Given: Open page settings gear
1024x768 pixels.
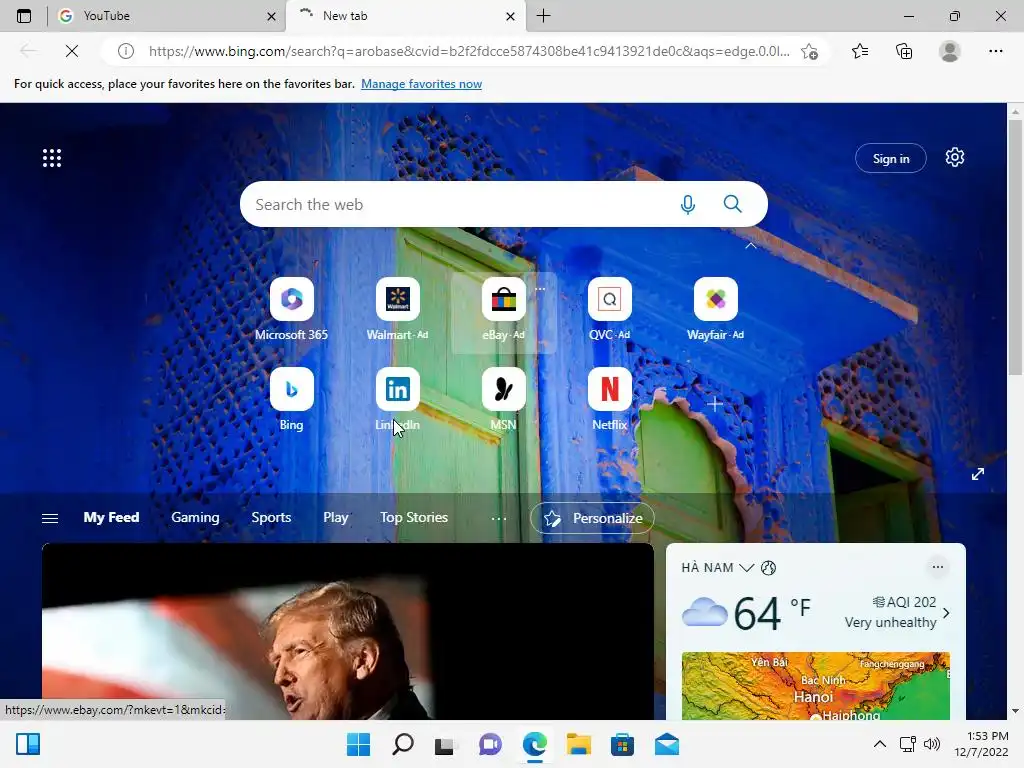Looking at the screenshot, I should coord(955,157).
